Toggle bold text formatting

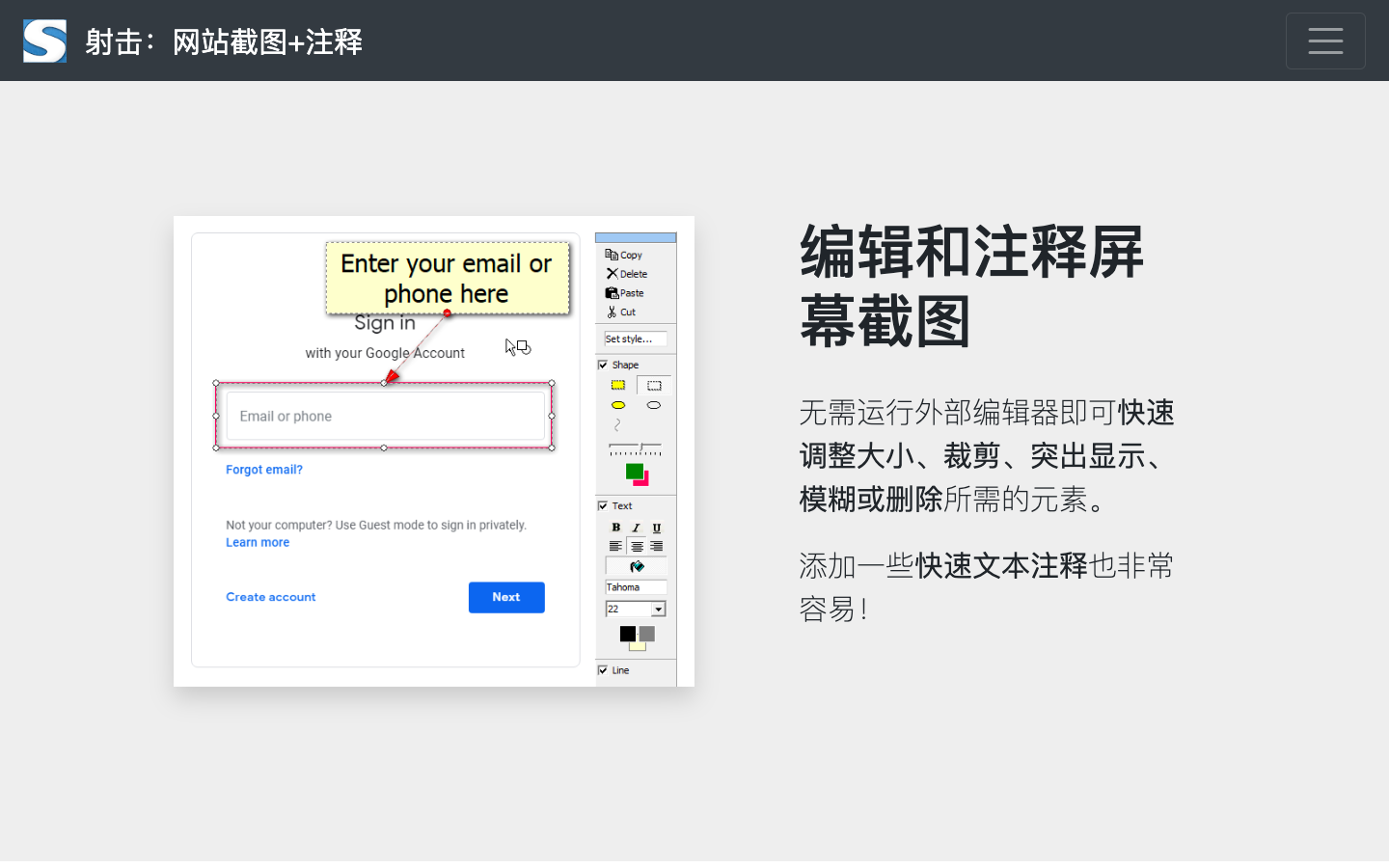[615, 527]
